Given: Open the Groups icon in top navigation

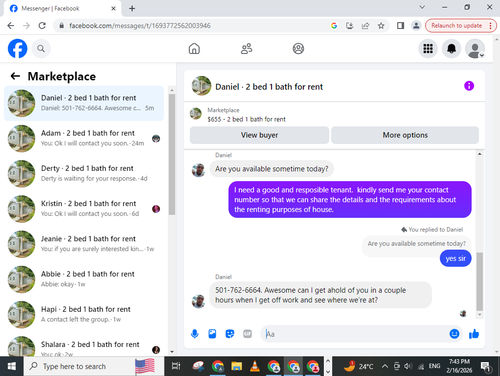Looking at the screenshot, I should (x=298, y=49).
